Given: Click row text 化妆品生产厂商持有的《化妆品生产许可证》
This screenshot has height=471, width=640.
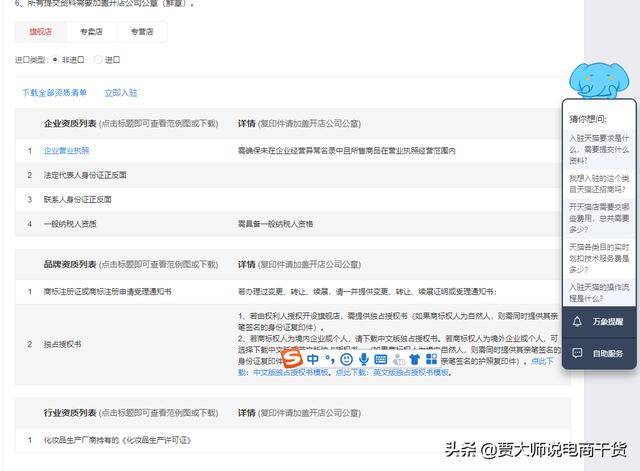Looking at the screenshot, I should pyautogui.click(x=118, y=440).
